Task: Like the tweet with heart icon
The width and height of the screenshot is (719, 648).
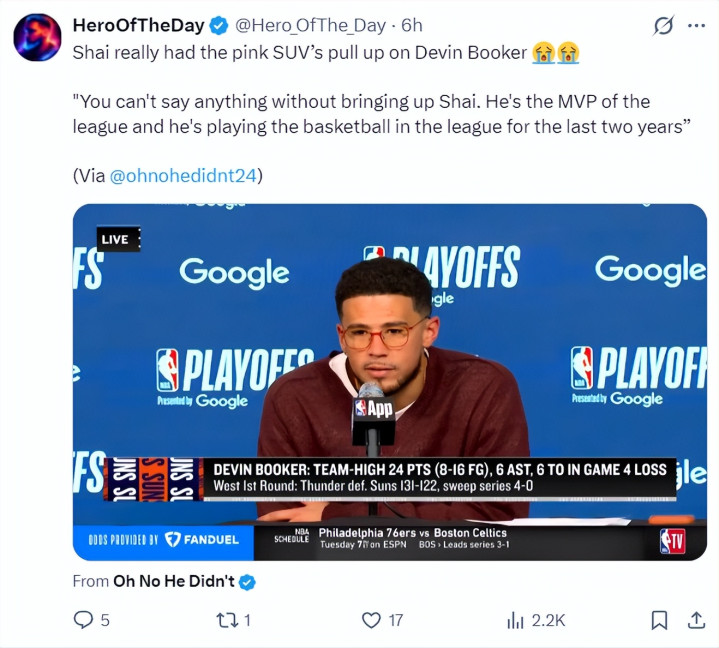Action: pyautogui.click(x=372, y=620)
